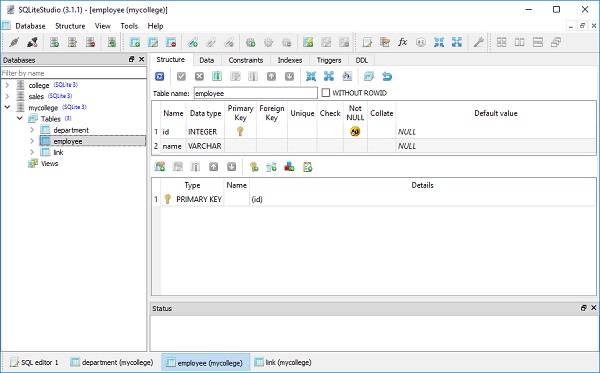Switch to the link (mycollege) window
The image size is (600, 373).
pyautogui.click(x=283, y=362)
